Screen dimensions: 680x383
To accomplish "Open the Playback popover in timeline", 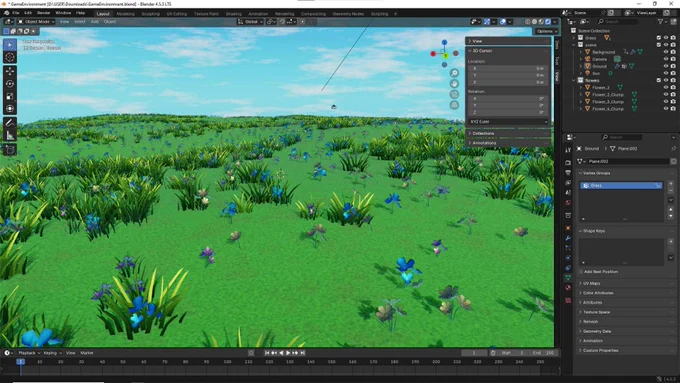I will pos(29,353).
